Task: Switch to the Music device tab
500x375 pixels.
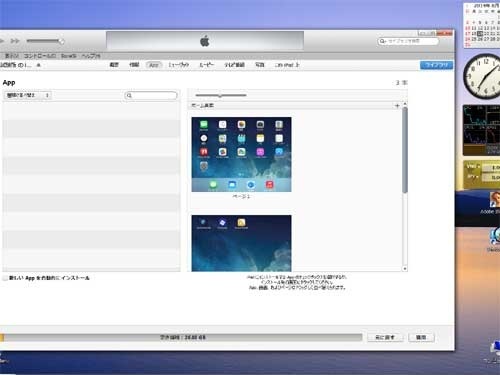Action: (179, 65)
